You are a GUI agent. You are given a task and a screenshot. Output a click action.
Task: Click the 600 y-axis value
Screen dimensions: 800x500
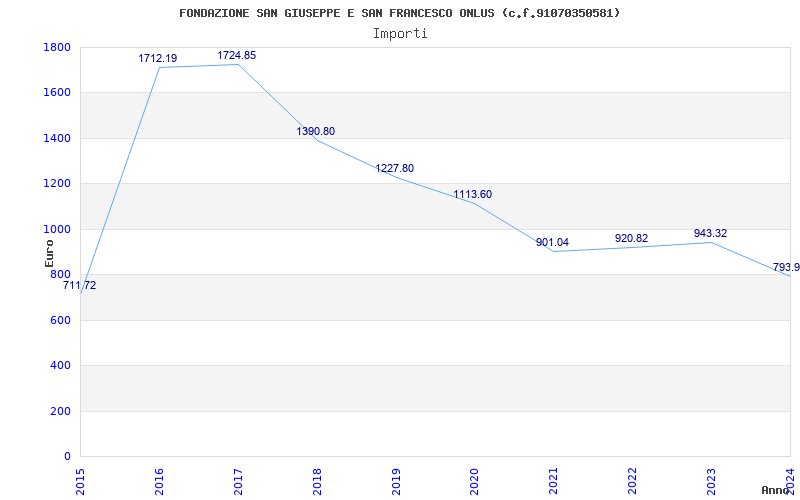point(60,320)
